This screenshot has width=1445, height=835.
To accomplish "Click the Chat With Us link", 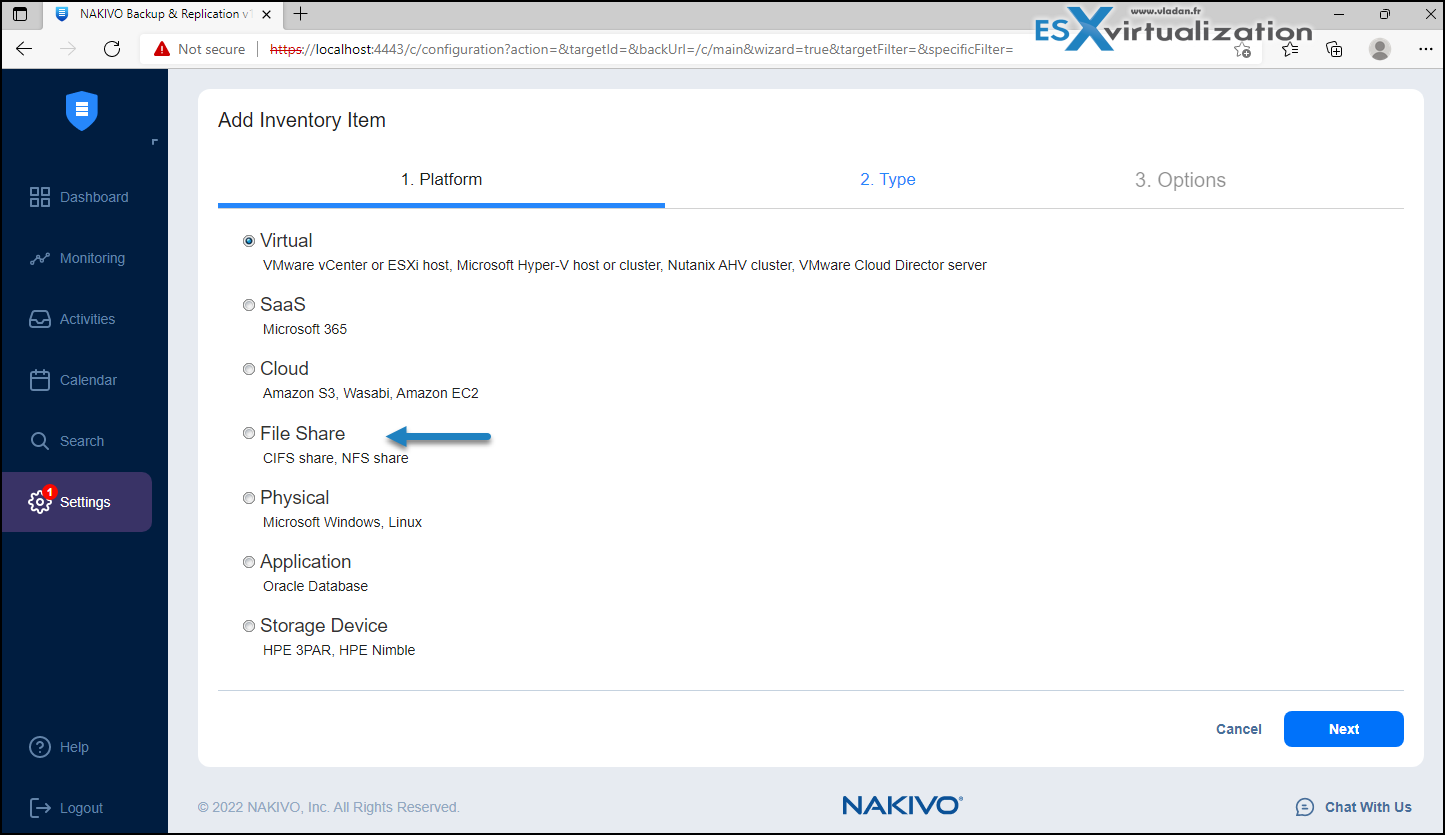I will point(1368,807).
